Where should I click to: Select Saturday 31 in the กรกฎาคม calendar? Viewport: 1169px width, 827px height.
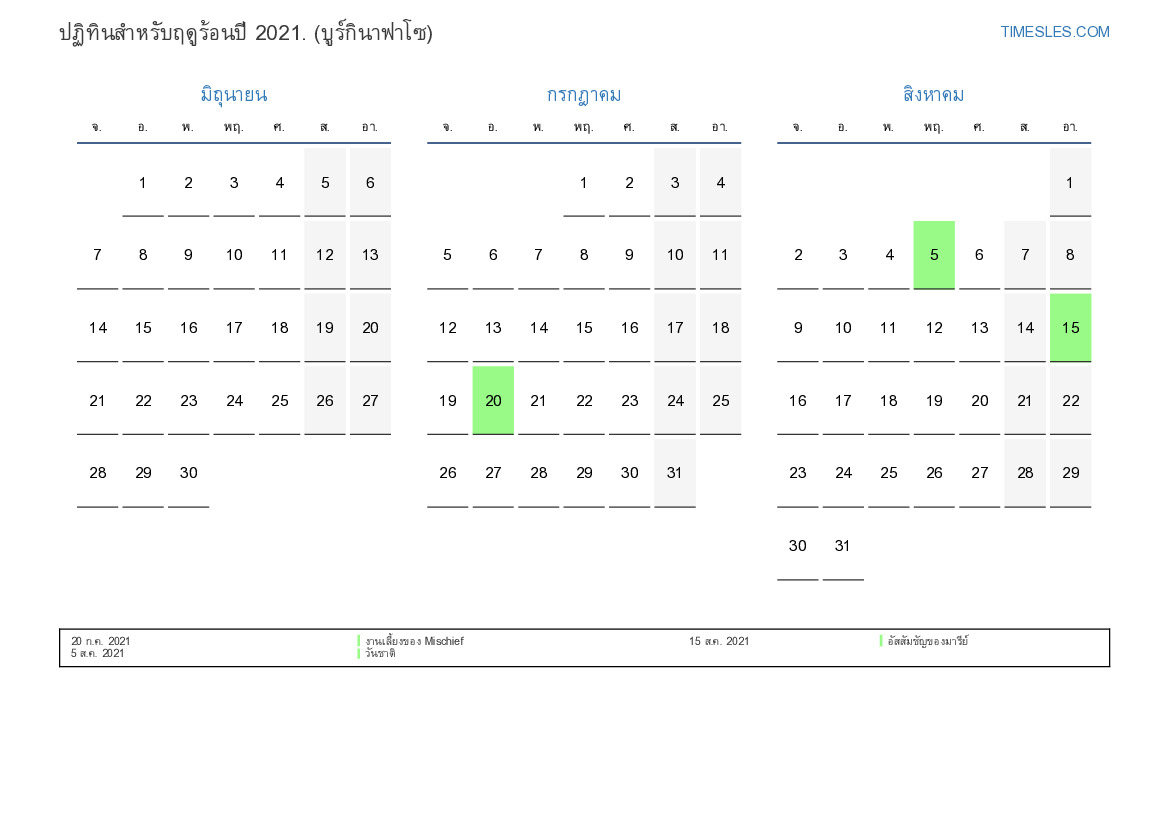[675, 474]
